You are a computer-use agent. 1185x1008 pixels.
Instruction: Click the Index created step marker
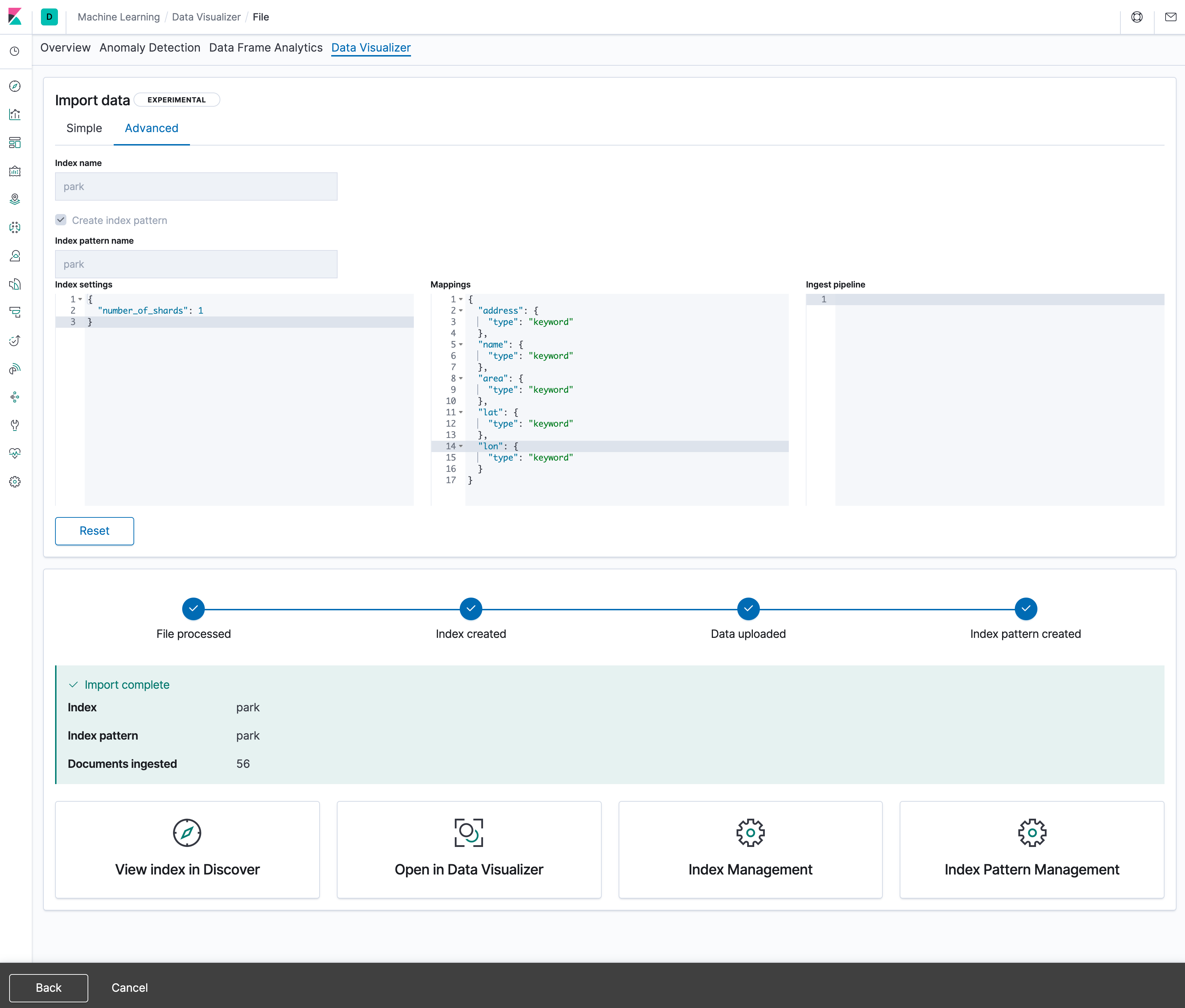click(x=471, y=609)
